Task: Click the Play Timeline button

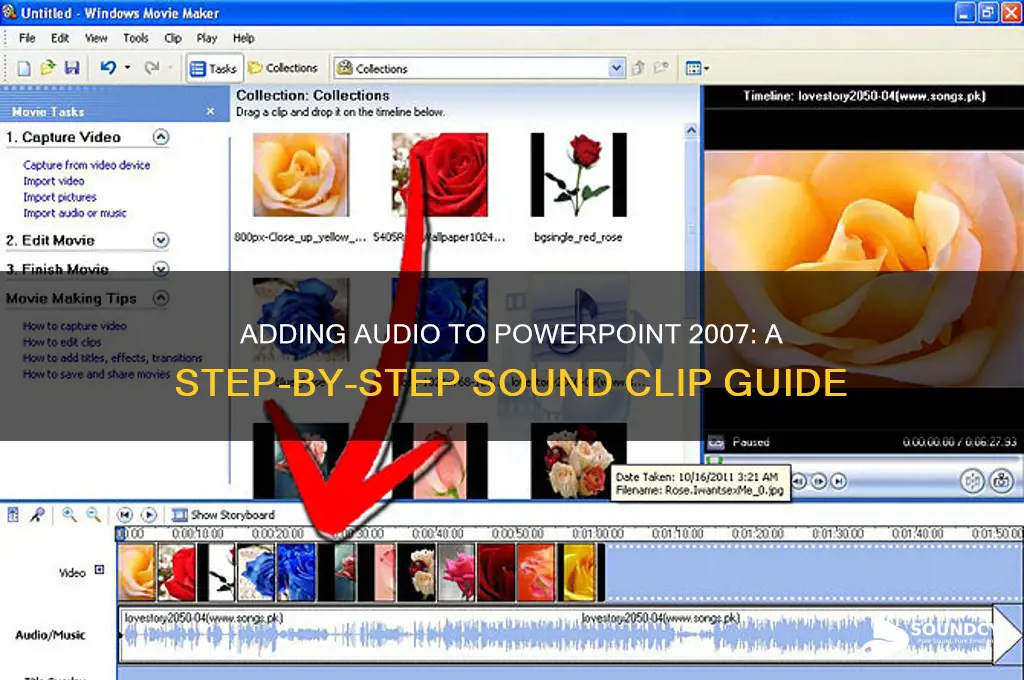Action: [149, 515]
